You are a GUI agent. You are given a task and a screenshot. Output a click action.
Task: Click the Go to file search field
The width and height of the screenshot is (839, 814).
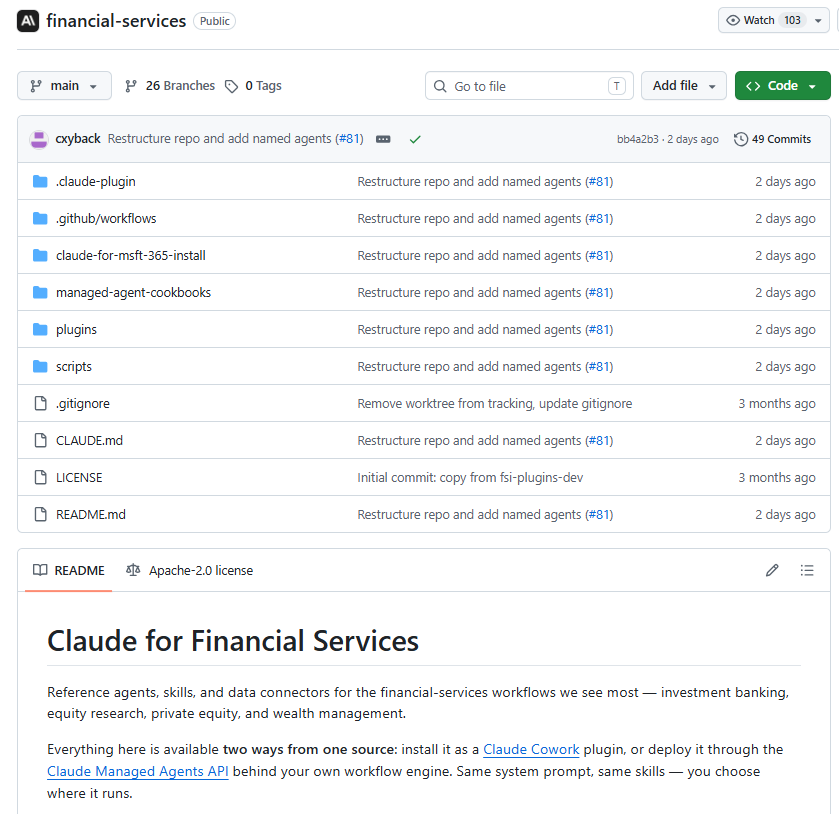point(529,86)
